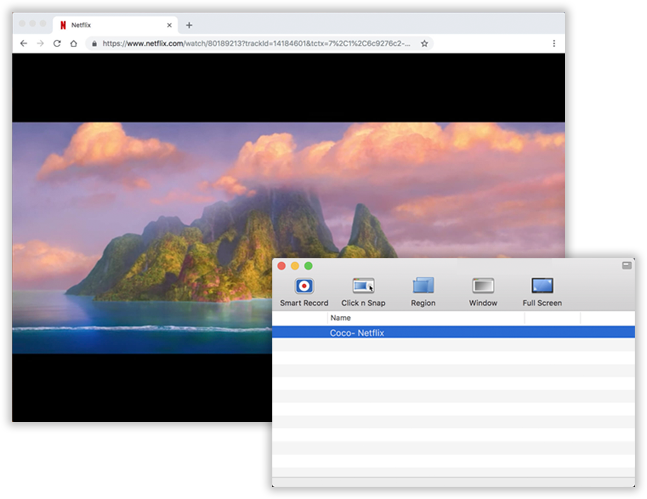Open the browser three-dot menu
Screen dimensions: 647x499
tap(554, 43)
